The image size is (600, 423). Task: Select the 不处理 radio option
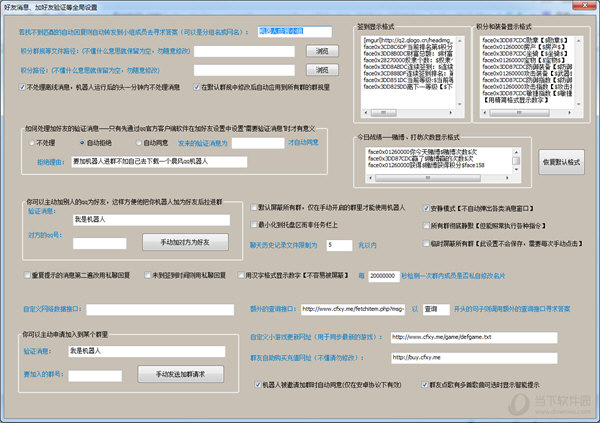pos(33,143)
